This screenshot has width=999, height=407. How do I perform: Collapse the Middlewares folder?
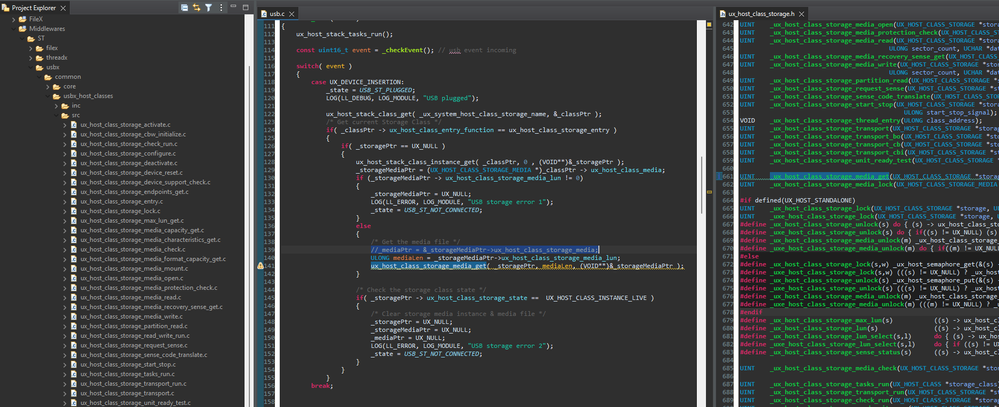pos(13,29)
